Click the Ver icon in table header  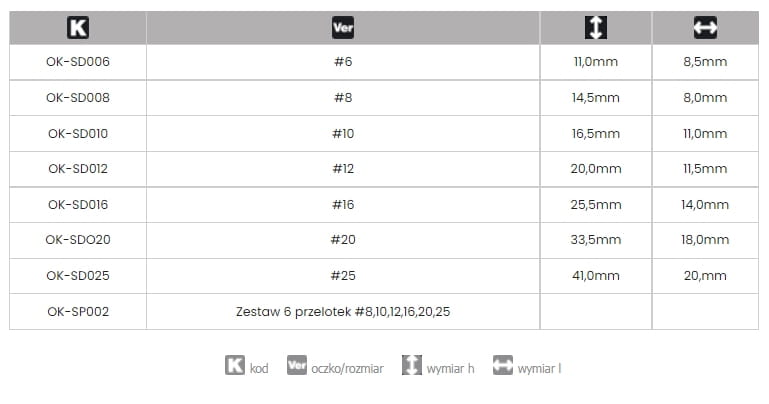coord(343,28)
